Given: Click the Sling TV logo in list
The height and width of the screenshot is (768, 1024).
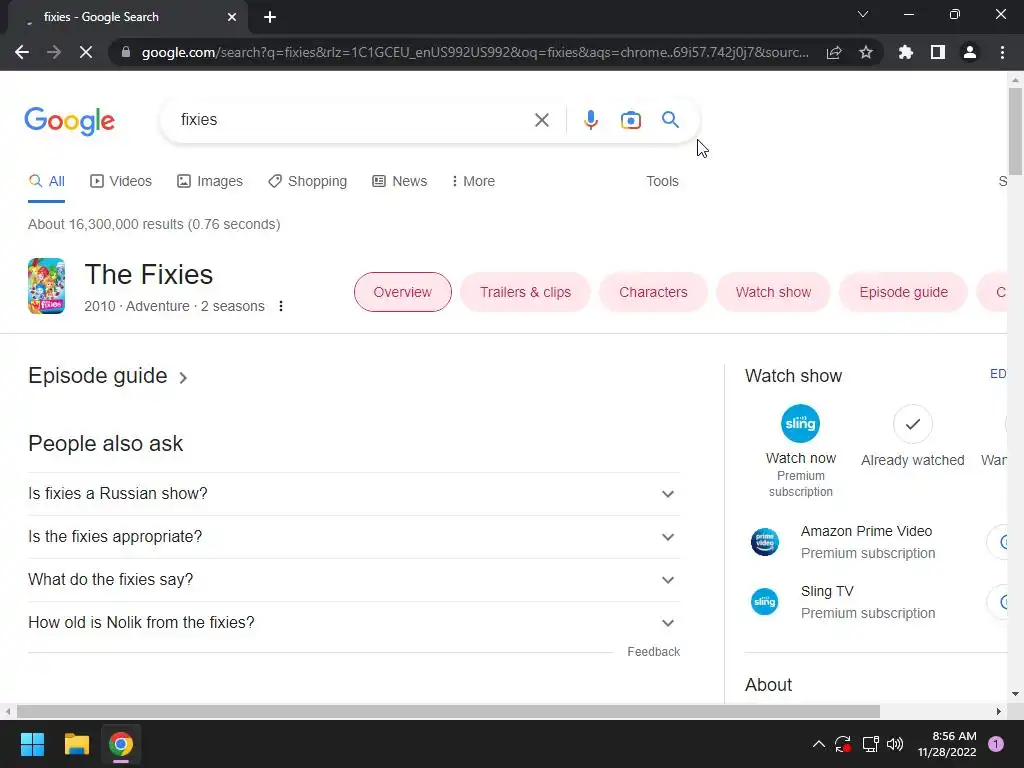Looking at the screenshot, I should [764, 601].
